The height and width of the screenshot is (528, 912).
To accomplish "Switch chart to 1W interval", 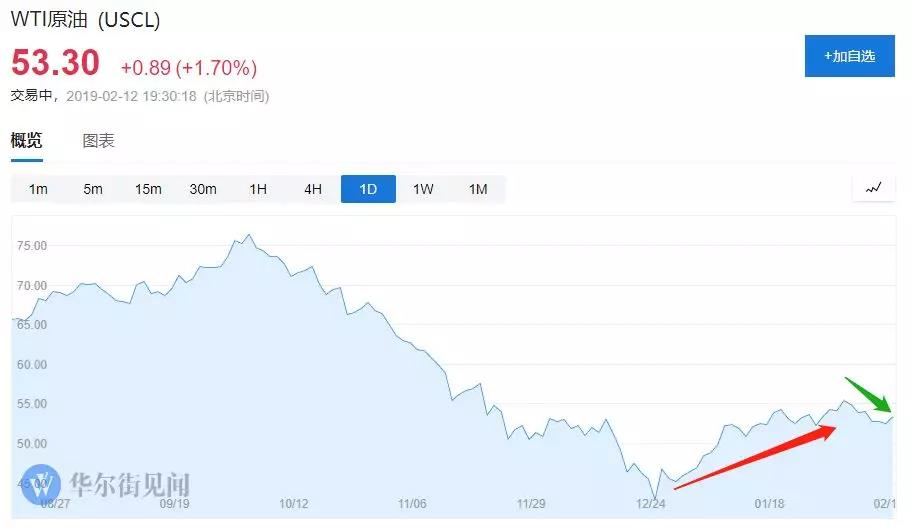I will point(423,189).
